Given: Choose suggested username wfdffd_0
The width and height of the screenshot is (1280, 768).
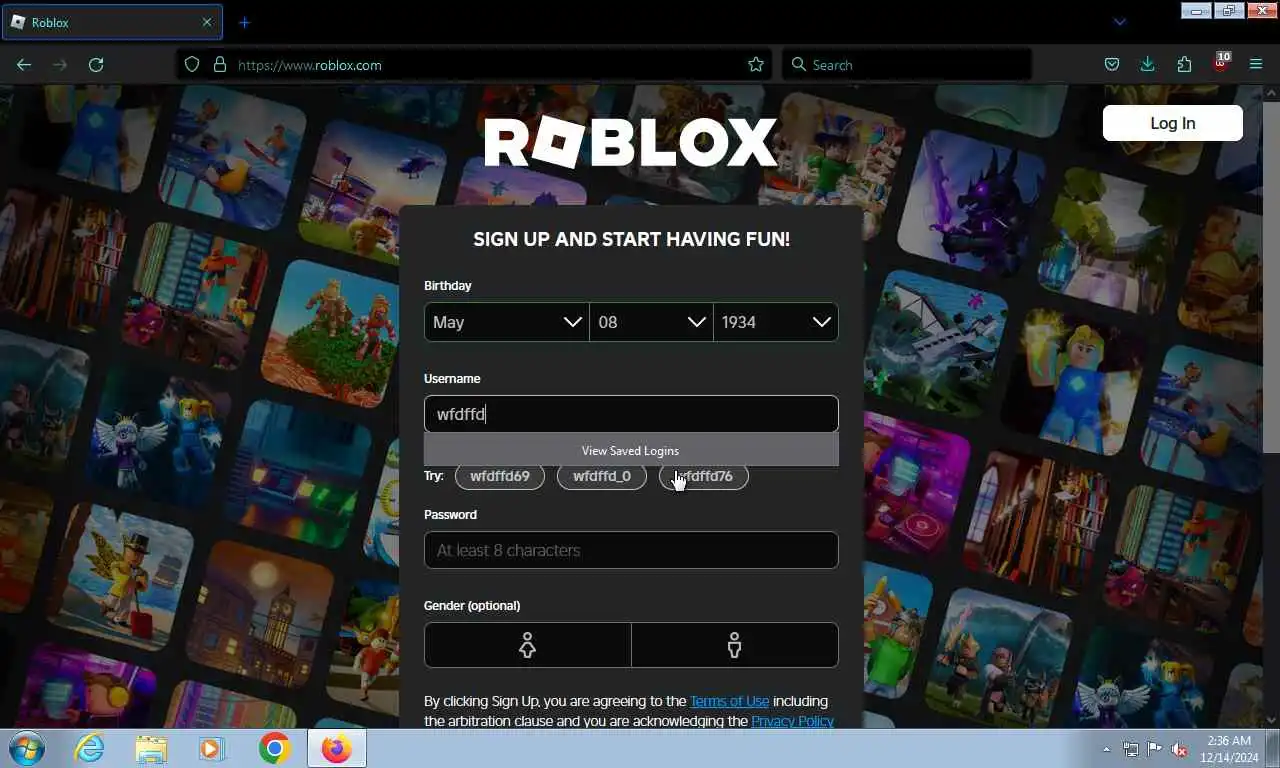Looking at the screenshot, I should 602,476.
